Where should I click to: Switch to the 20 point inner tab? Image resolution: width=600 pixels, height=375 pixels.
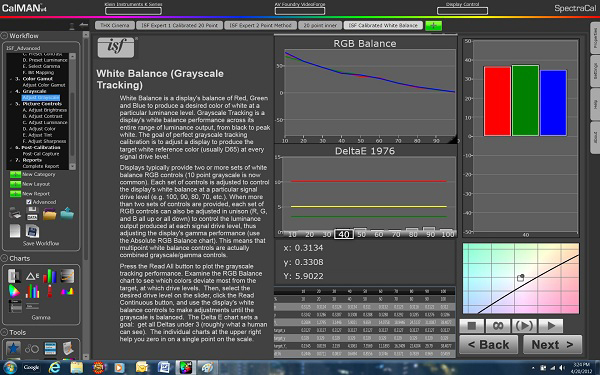[x=320, y=26]
